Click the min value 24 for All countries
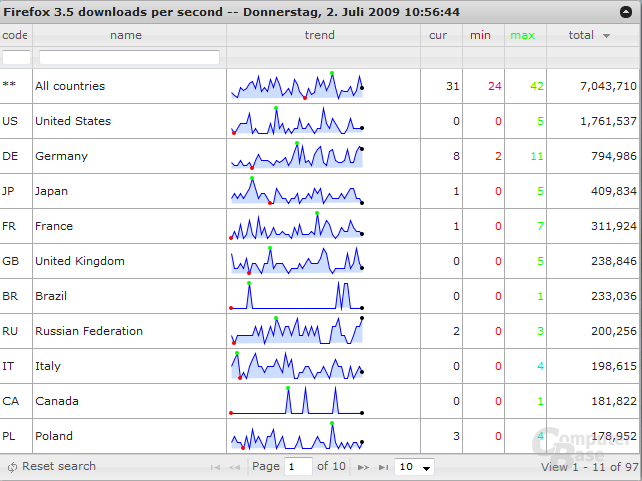This screenshot has height=481, width=642. click(495, 86)
